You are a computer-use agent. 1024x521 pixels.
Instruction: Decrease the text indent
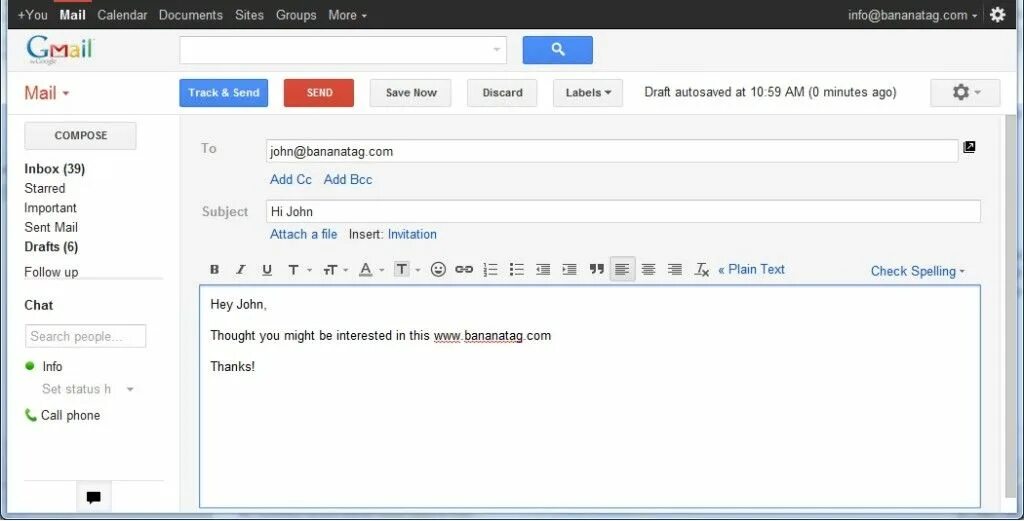point(543,269)
